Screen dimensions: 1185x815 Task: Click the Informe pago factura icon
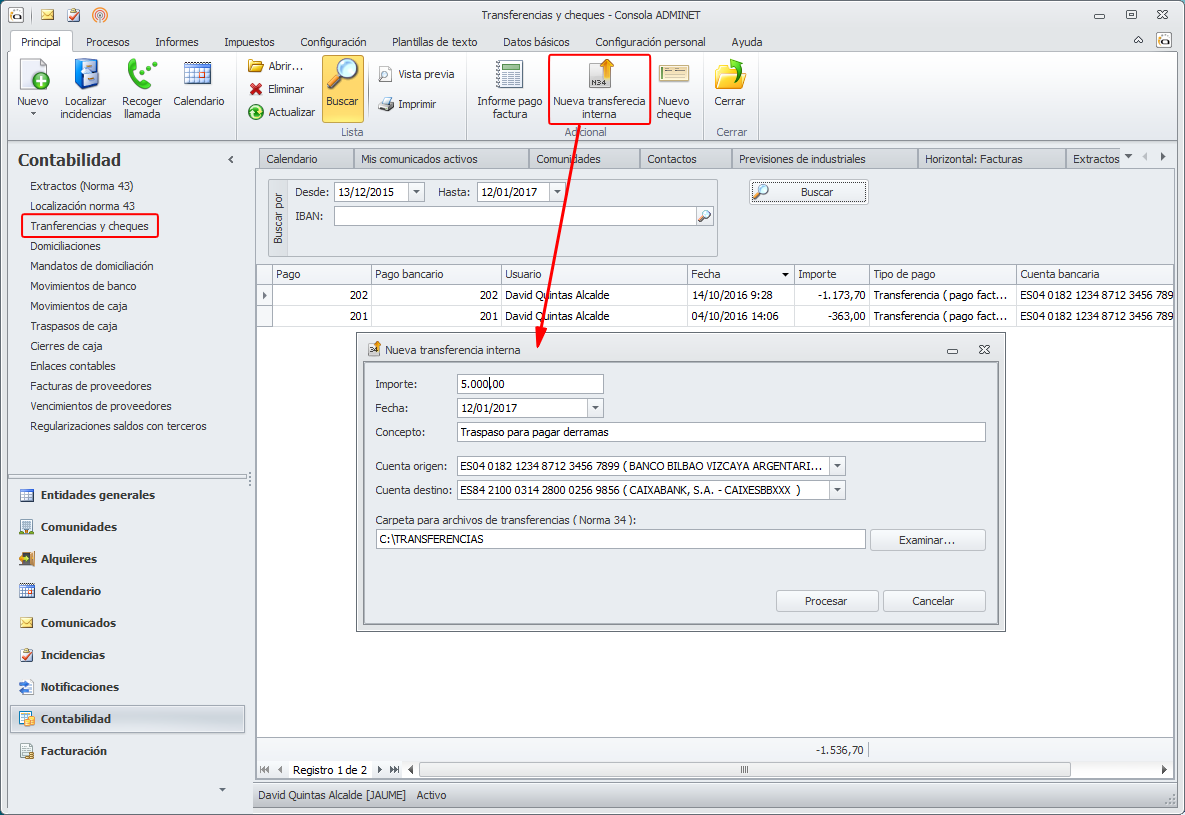509,76
